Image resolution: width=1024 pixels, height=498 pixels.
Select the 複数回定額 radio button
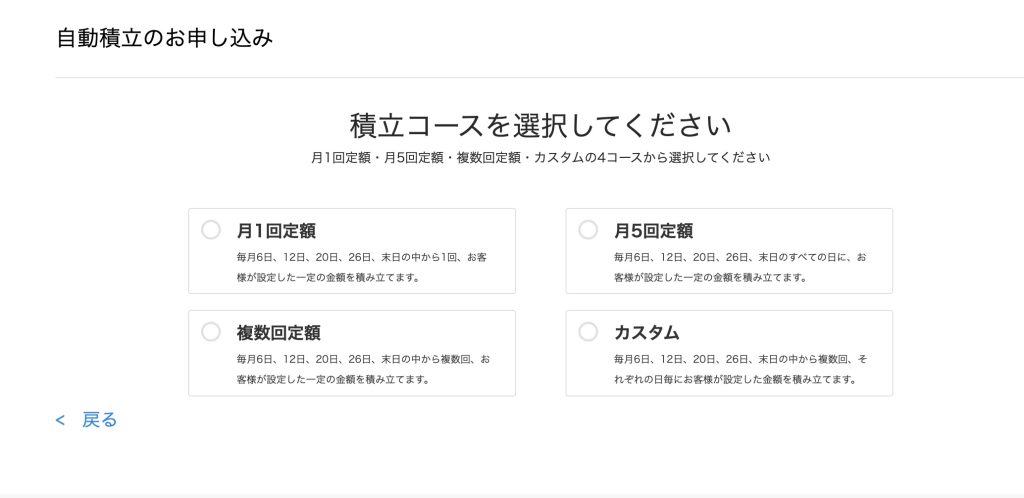[x=211, y=332]
